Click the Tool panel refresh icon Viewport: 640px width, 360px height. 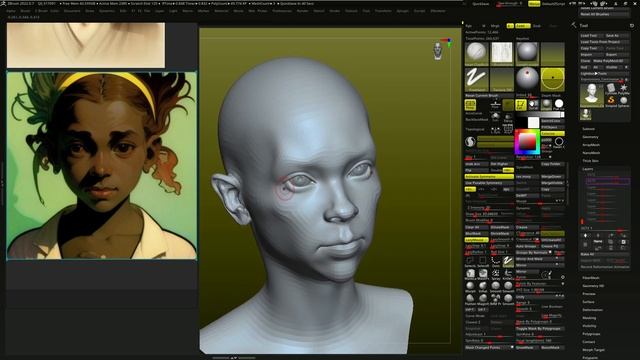(x=632, y=26)
